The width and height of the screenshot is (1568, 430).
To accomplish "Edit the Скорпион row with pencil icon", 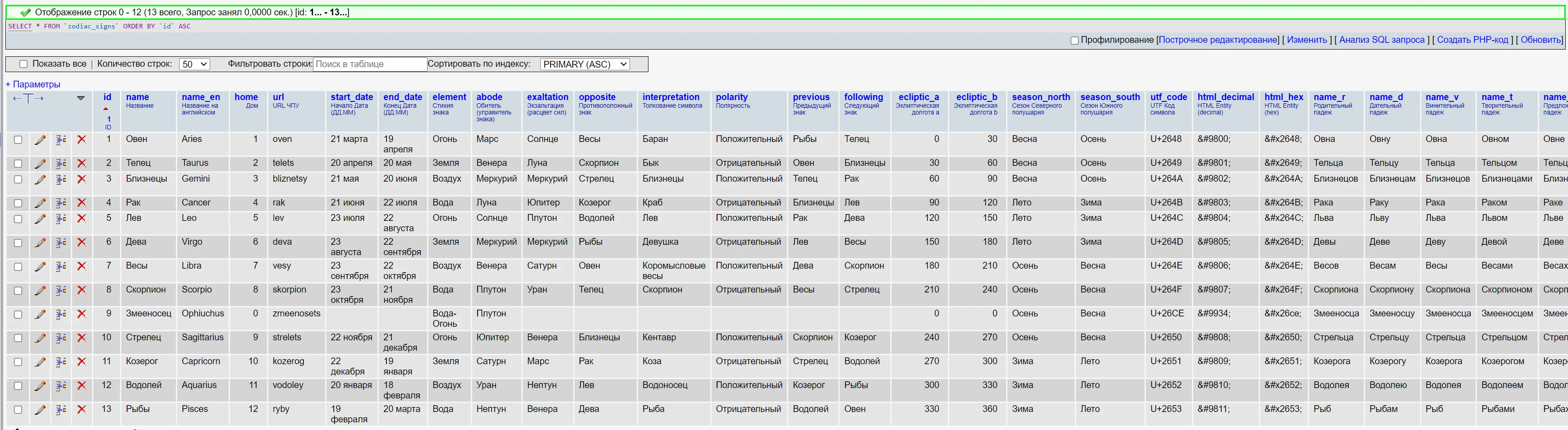I will point(40,291).
